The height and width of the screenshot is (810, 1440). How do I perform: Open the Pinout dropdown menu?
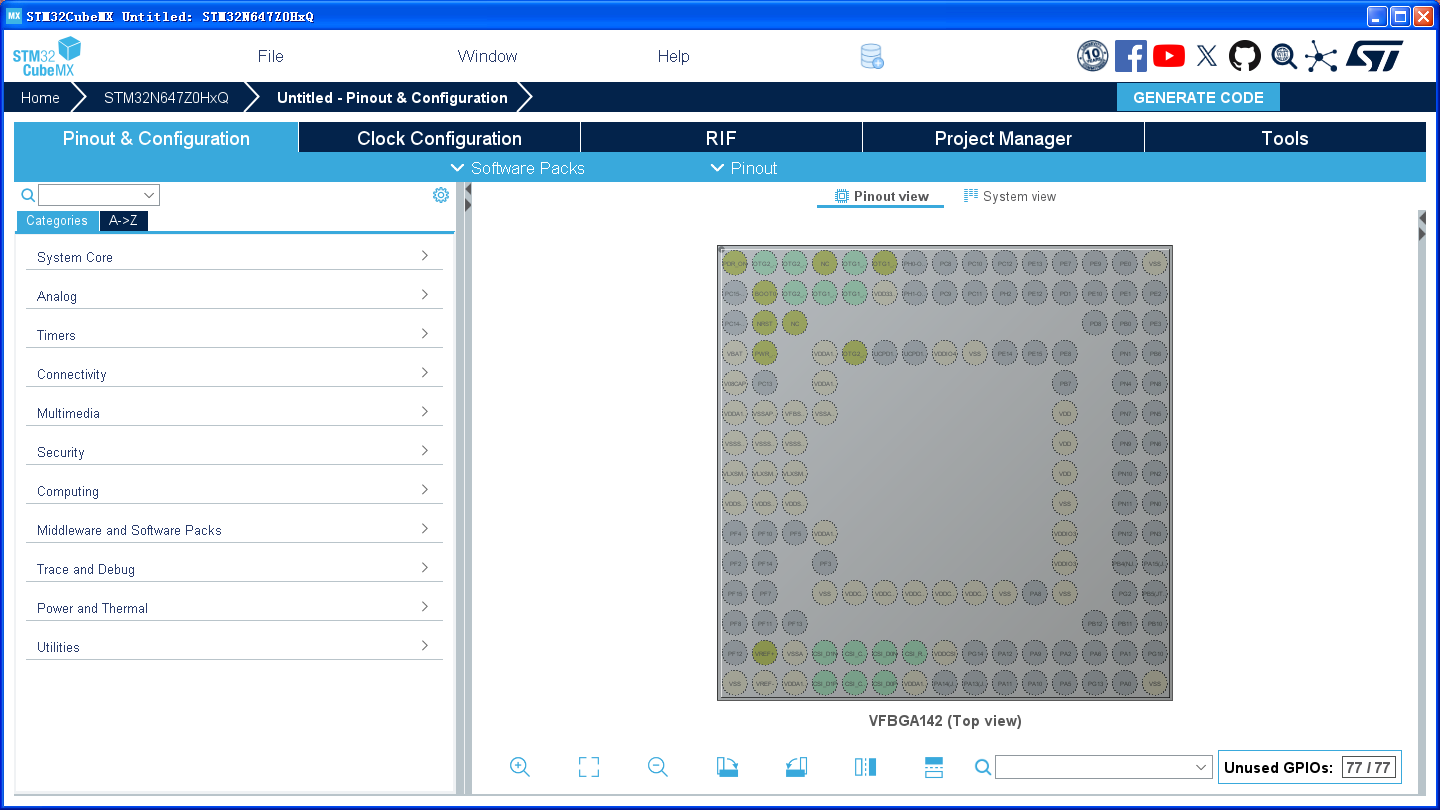click(744, 168)
